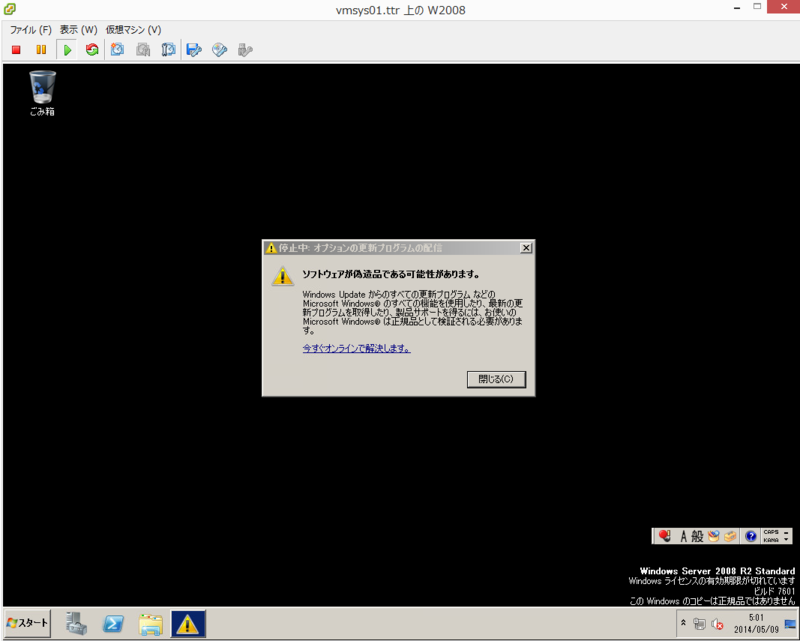Open the IME tools icon on the language bar
The height and width of the screenshot is (641, 800).
tap(730, 536)
